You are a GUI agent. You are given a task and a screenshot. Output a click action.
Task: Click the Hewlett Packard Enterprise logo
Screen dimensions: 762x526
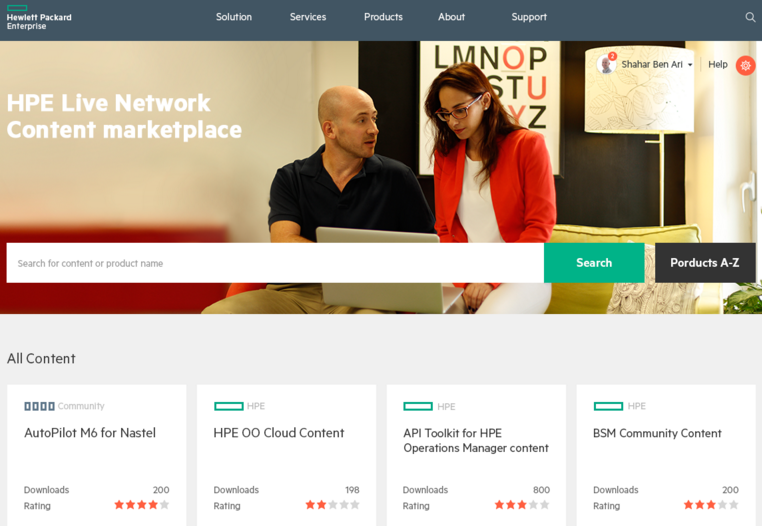pos(39,18)
